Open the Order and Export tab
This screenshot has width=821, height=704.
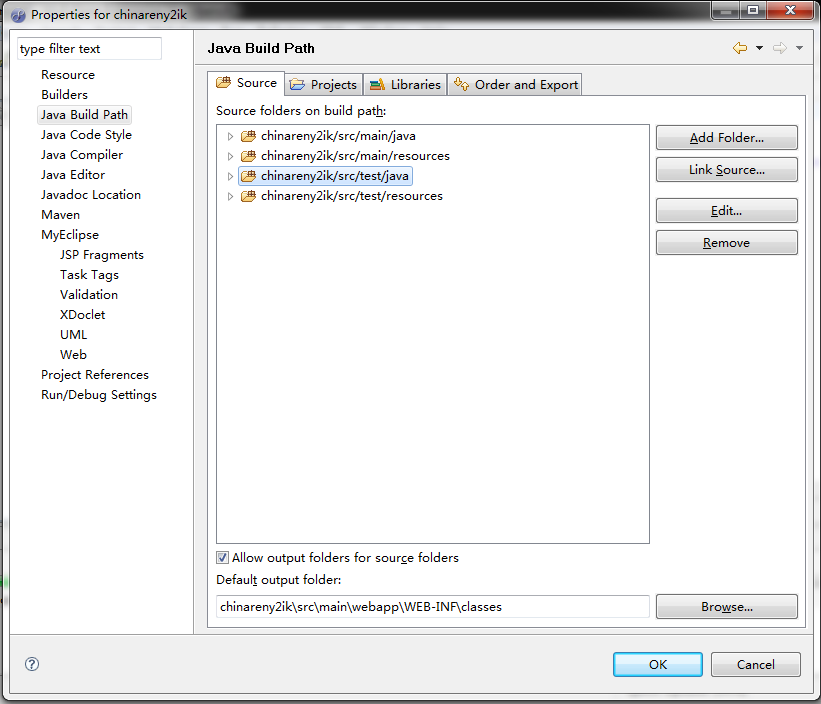[x=515, y=84]
